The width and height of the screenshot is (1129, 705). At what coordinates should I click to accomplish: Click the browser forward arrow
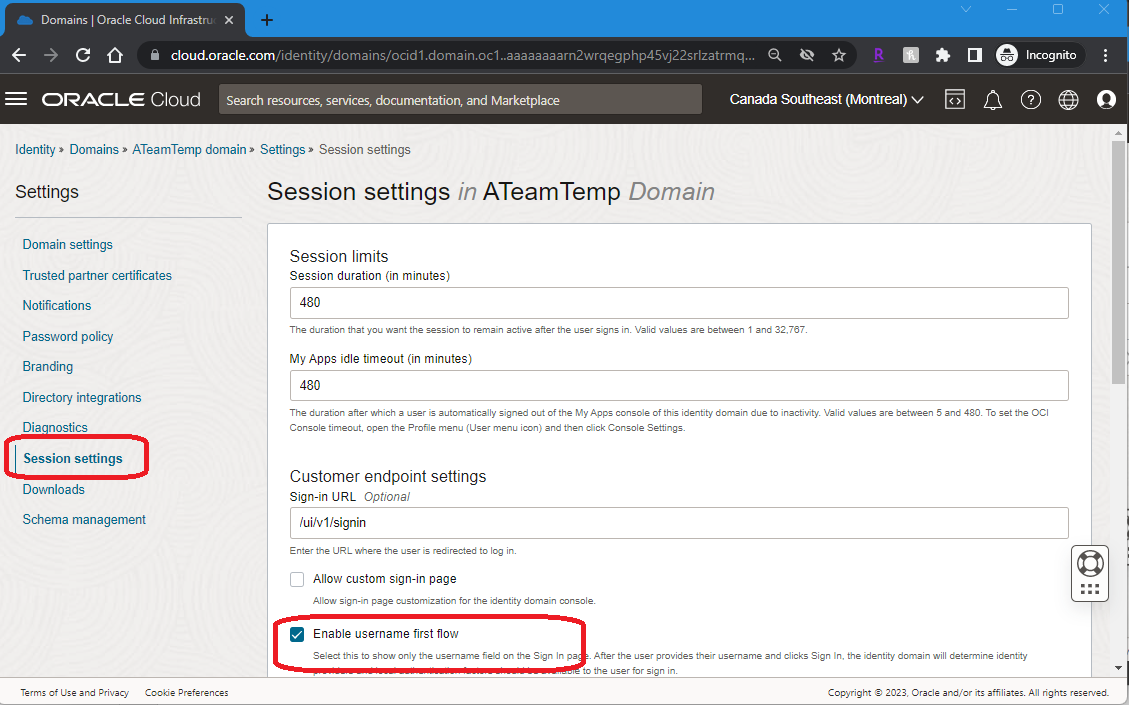[50, 55]
